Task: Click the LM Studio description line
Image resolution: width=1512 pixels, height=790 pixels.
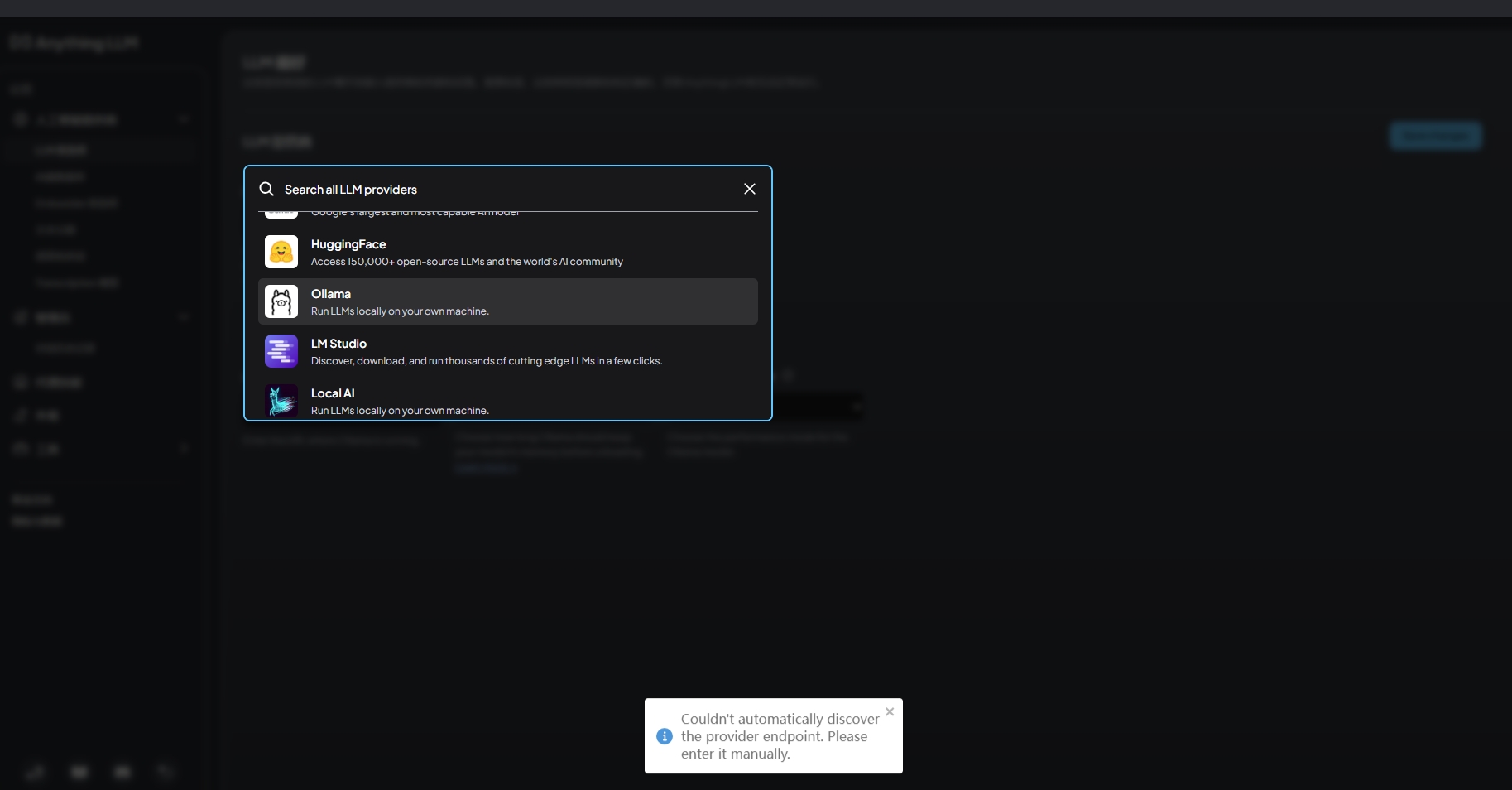Action: (486, 361)
